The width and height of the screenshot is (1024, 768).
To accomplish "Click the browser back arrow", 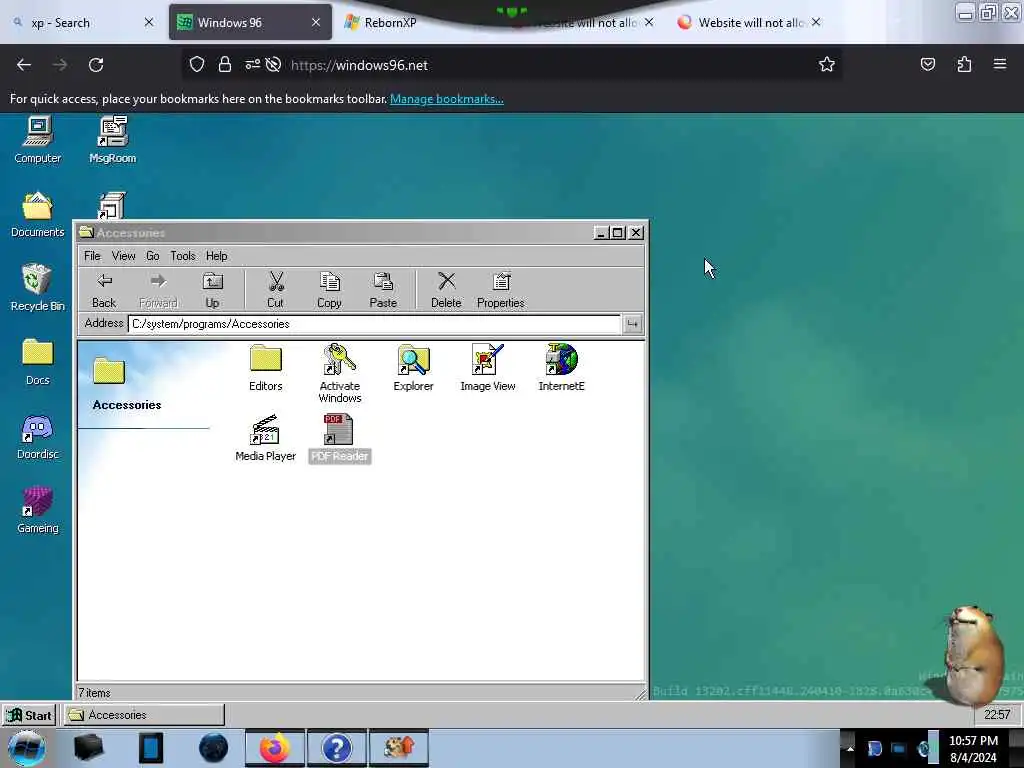I will pos(24,65).
